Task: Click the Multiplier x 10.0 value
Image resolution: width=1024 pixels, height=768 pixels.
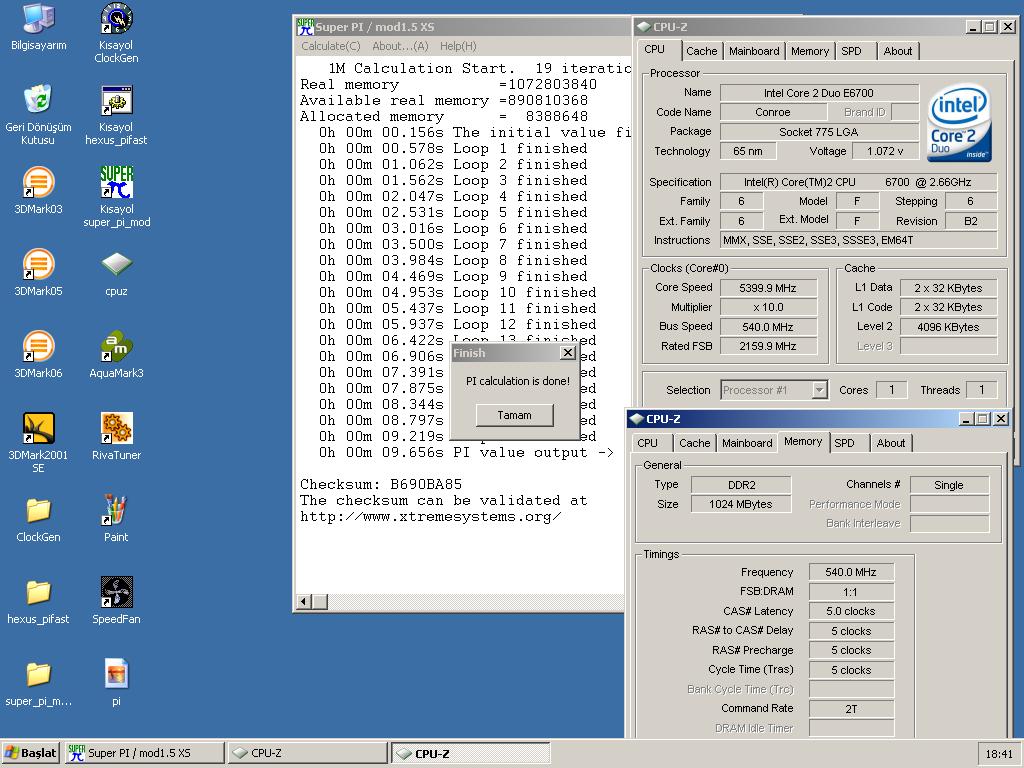Action: tap(767, 307)
